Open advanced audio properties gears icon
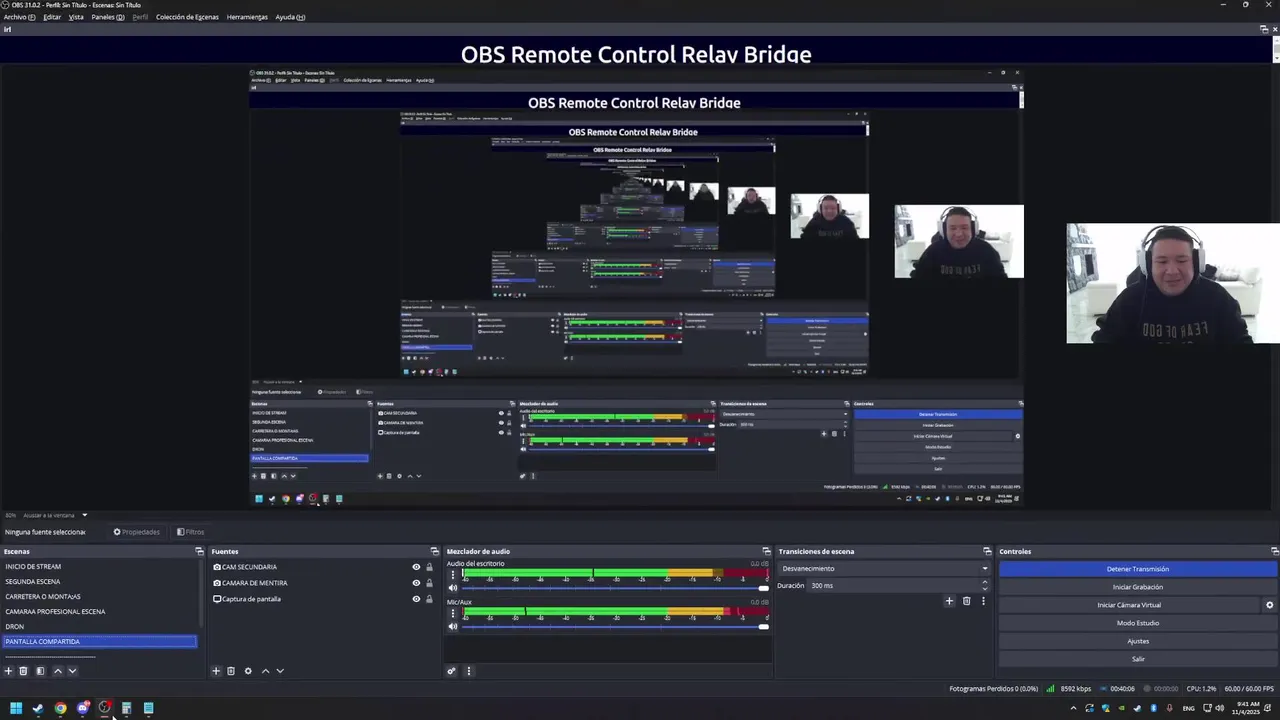The height and width of the screenshot is (720, 1280). [x=452, y=671]
